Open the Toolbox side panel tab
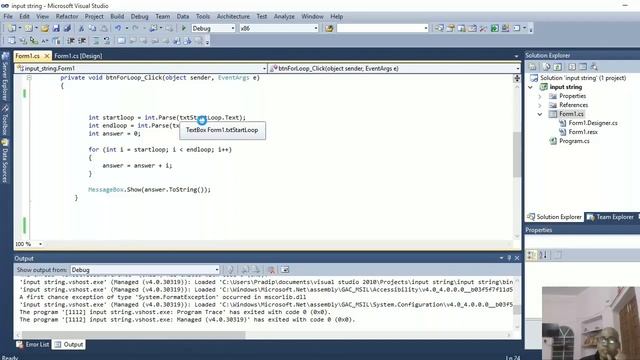 (5, 120)
